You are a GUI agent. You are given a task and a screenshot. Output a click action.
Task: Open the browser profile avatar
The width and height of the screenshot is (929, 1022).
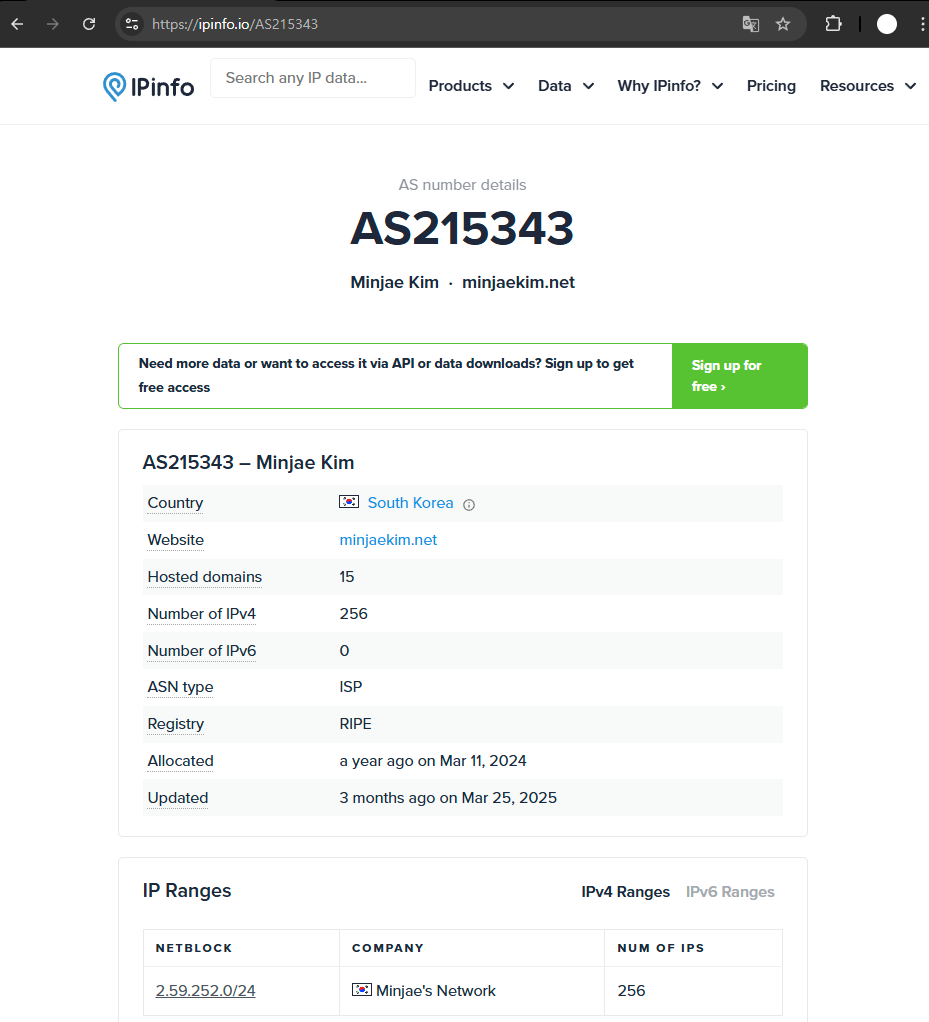pyautogui.click(x=887, y=24)
